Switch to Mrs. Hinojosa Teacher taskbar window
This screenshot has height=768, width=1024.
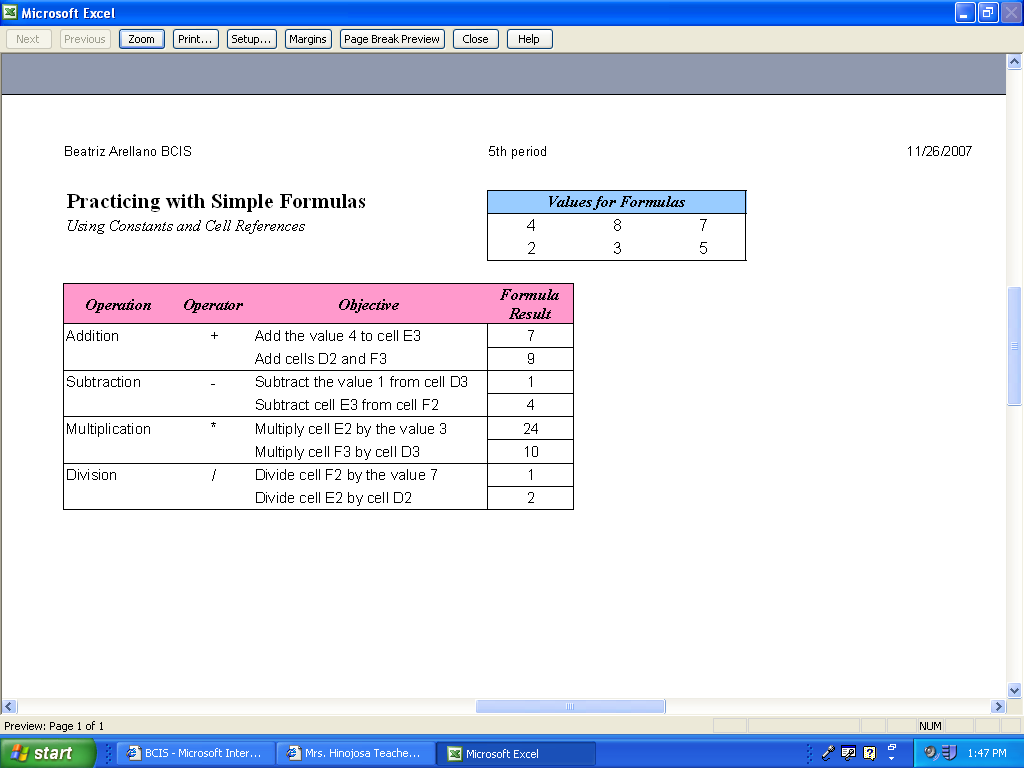pyautogui.click(x=356, y=753)
